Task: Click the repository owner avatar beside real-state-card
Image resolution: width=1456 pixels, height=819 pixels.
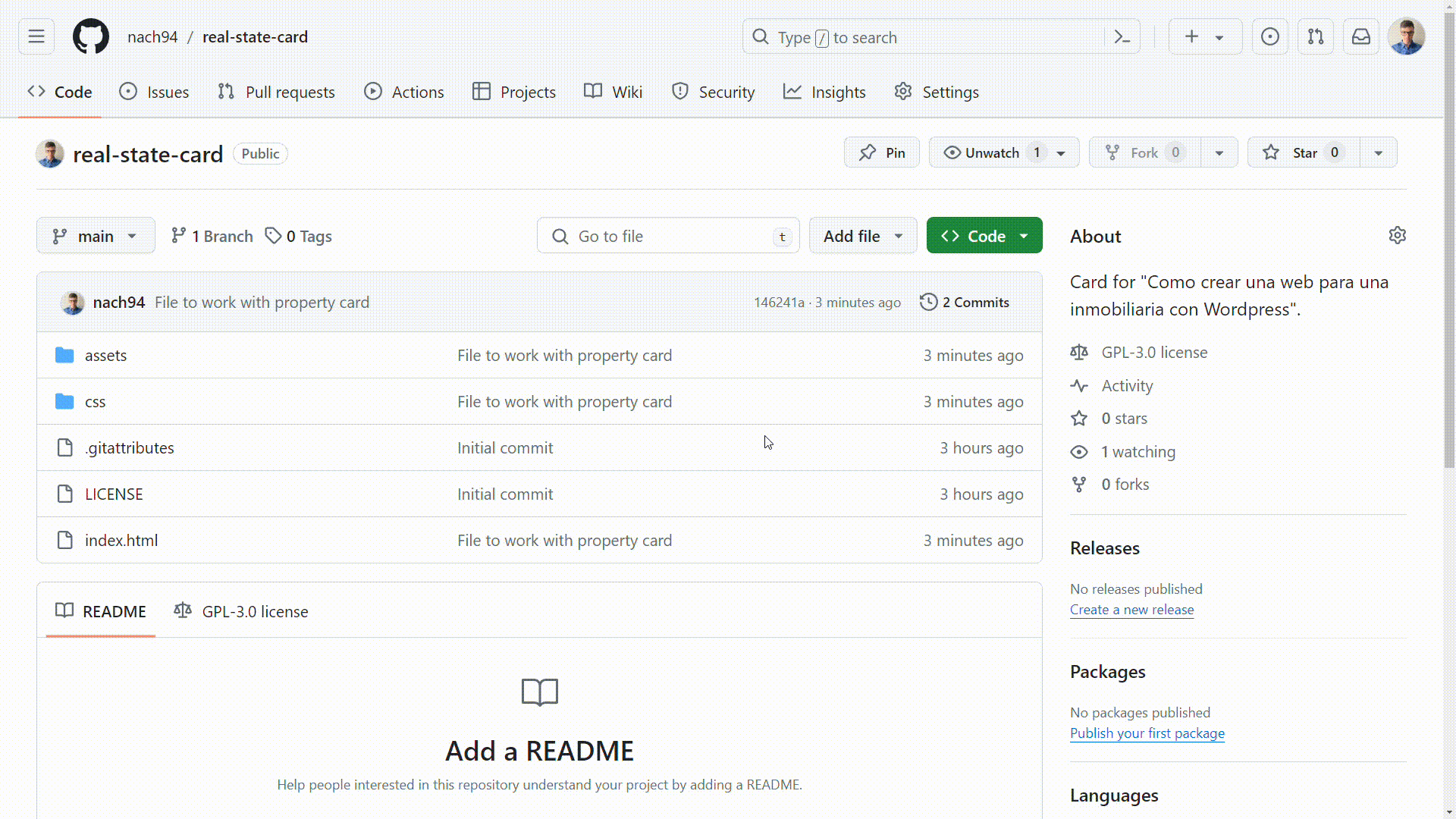Action: pos(50,154)
